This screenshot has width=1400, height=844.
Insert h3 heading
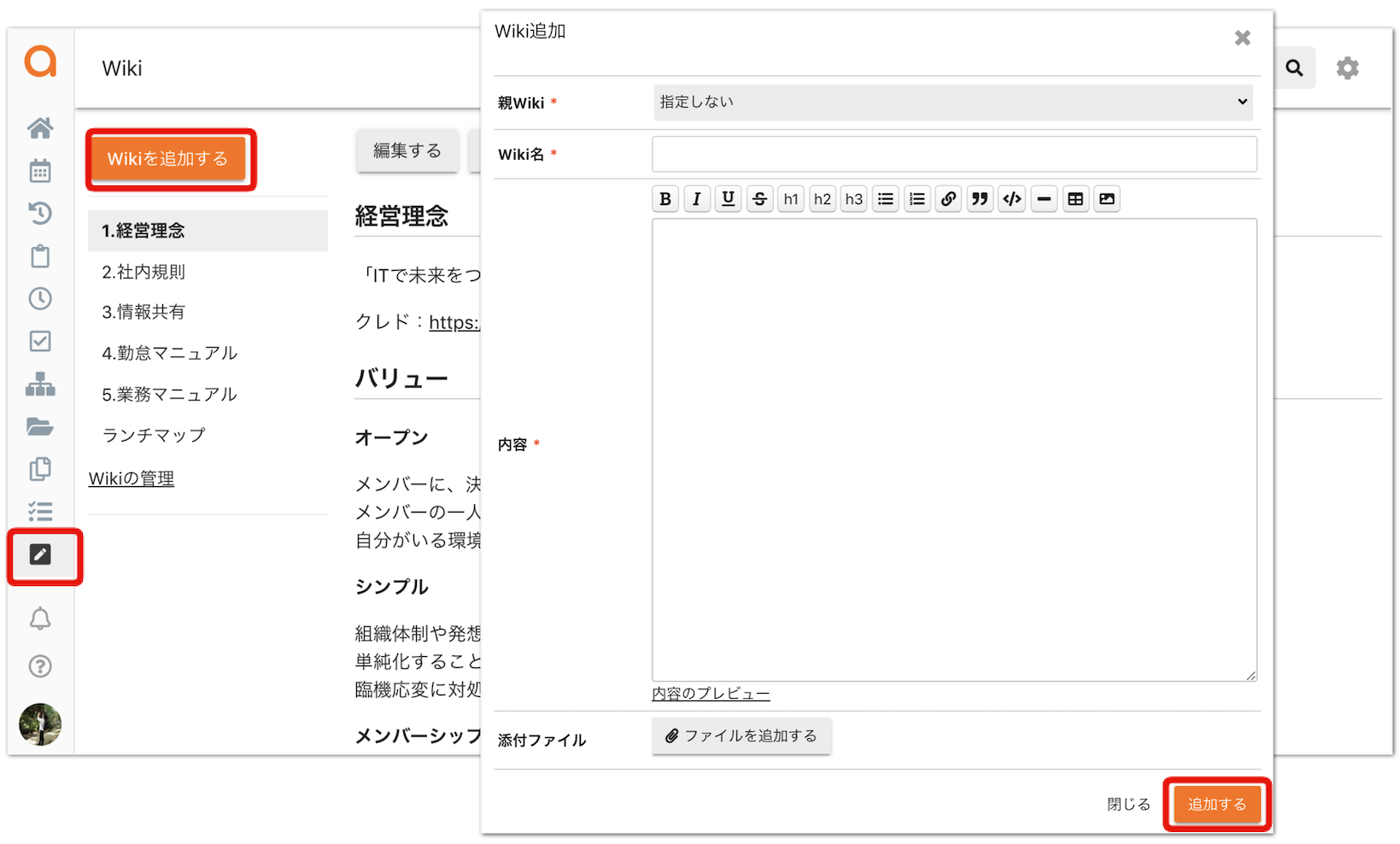click(854, 199)
